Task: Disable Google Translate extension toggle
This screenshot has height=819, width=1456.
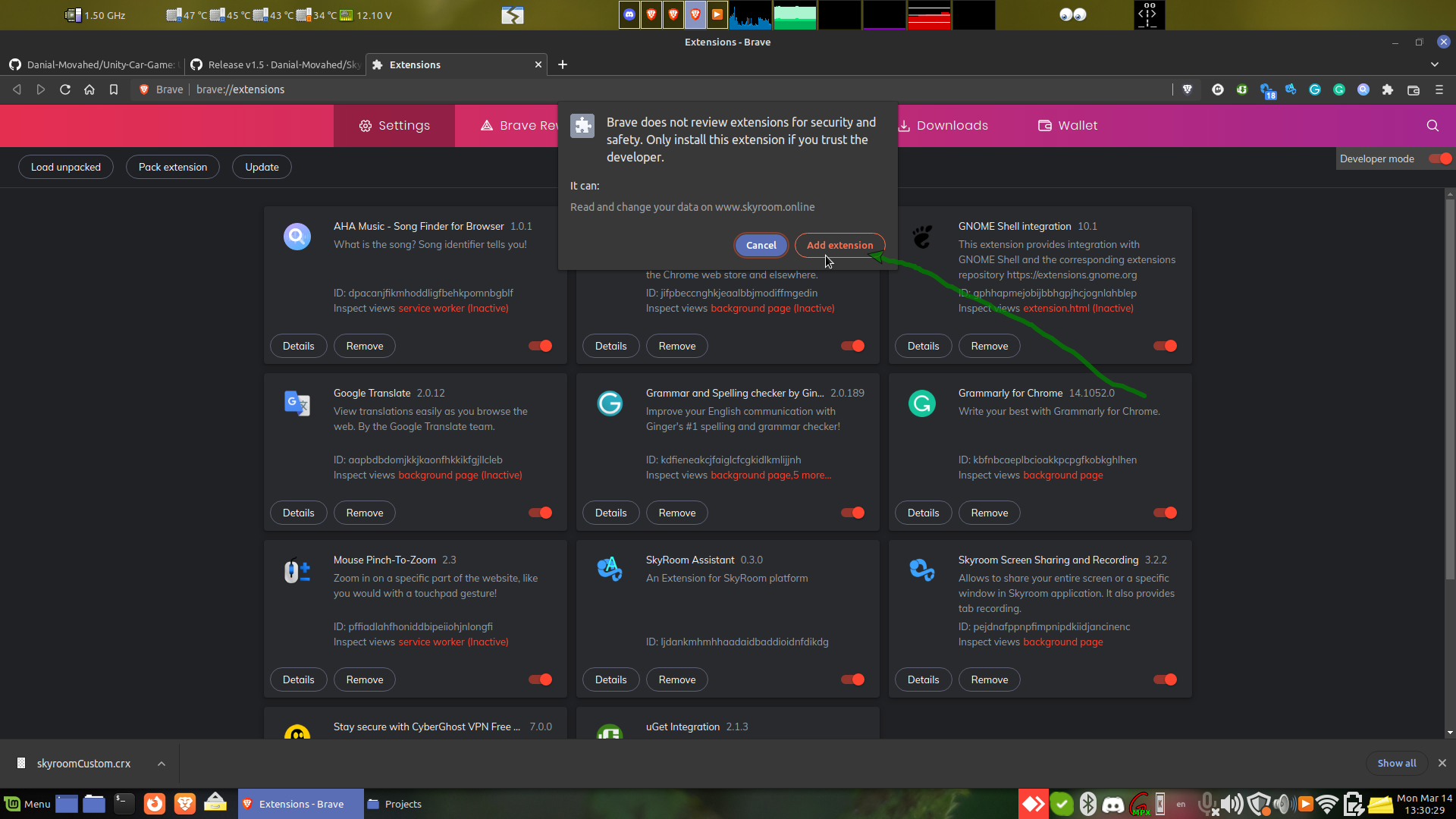Action: [x=540, y=513]
